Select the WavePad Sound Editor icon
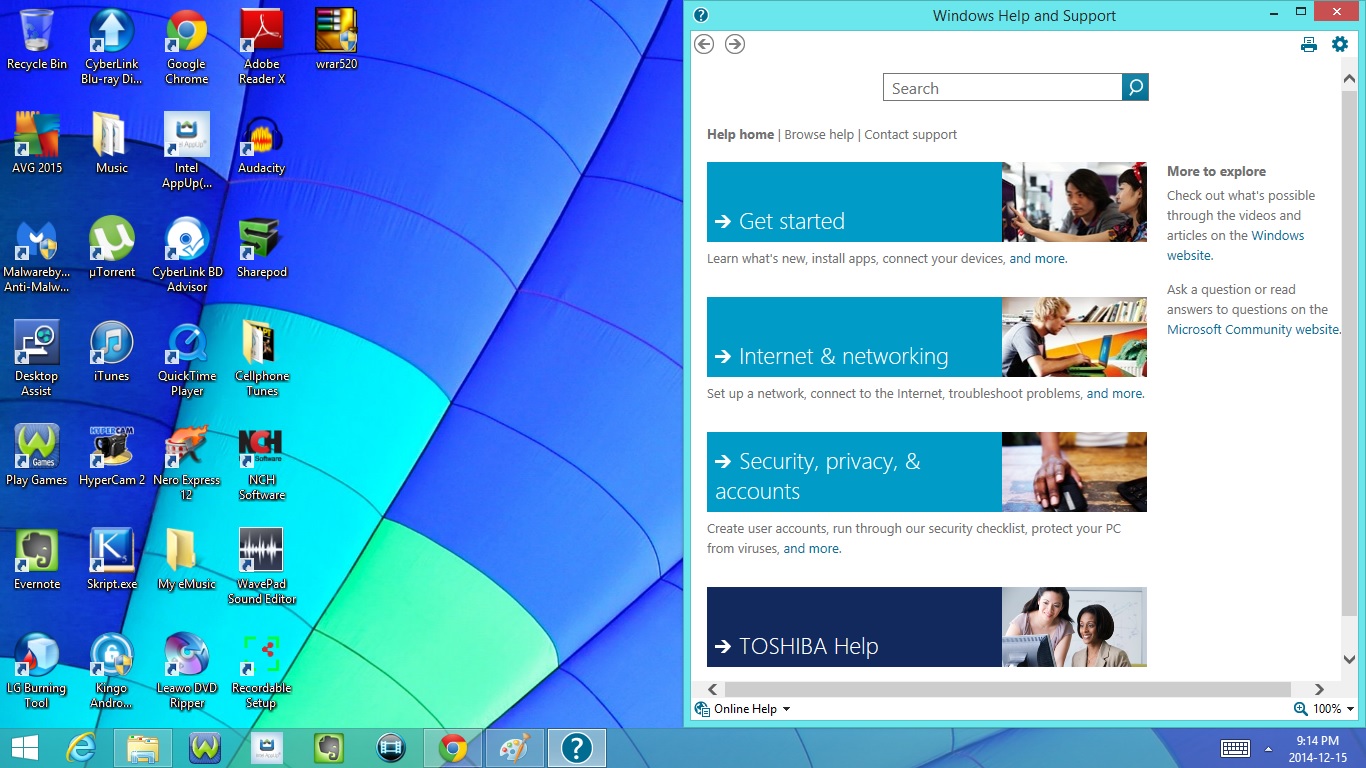This screenshot has width=1366, height=768. 262,567
